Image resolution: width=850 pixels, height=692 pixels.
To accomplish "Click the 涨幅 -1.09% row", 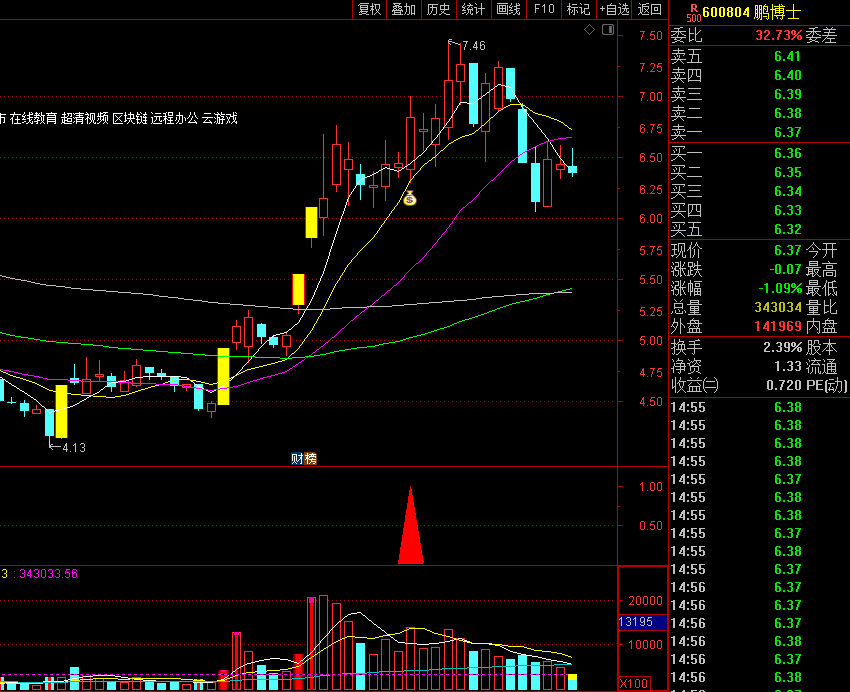I will (x=736, y=288).
